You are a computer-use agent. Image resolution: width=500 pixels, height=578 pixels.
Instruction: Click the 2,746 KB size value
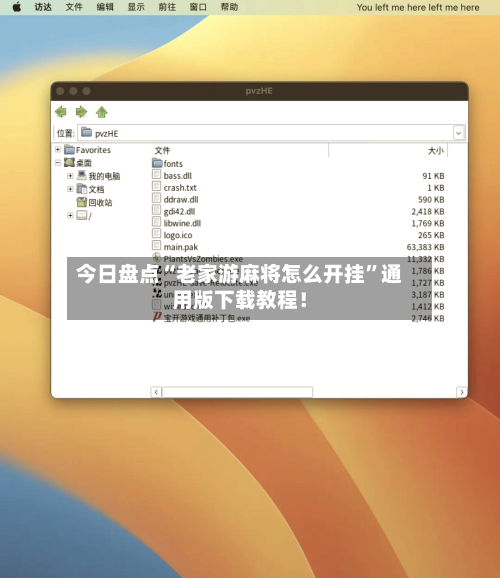point(428,318)
